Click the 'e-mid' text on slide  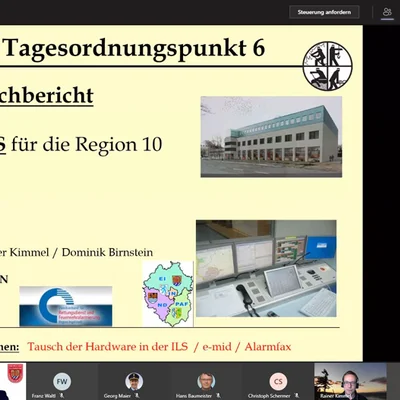click(x=217, y=347)
